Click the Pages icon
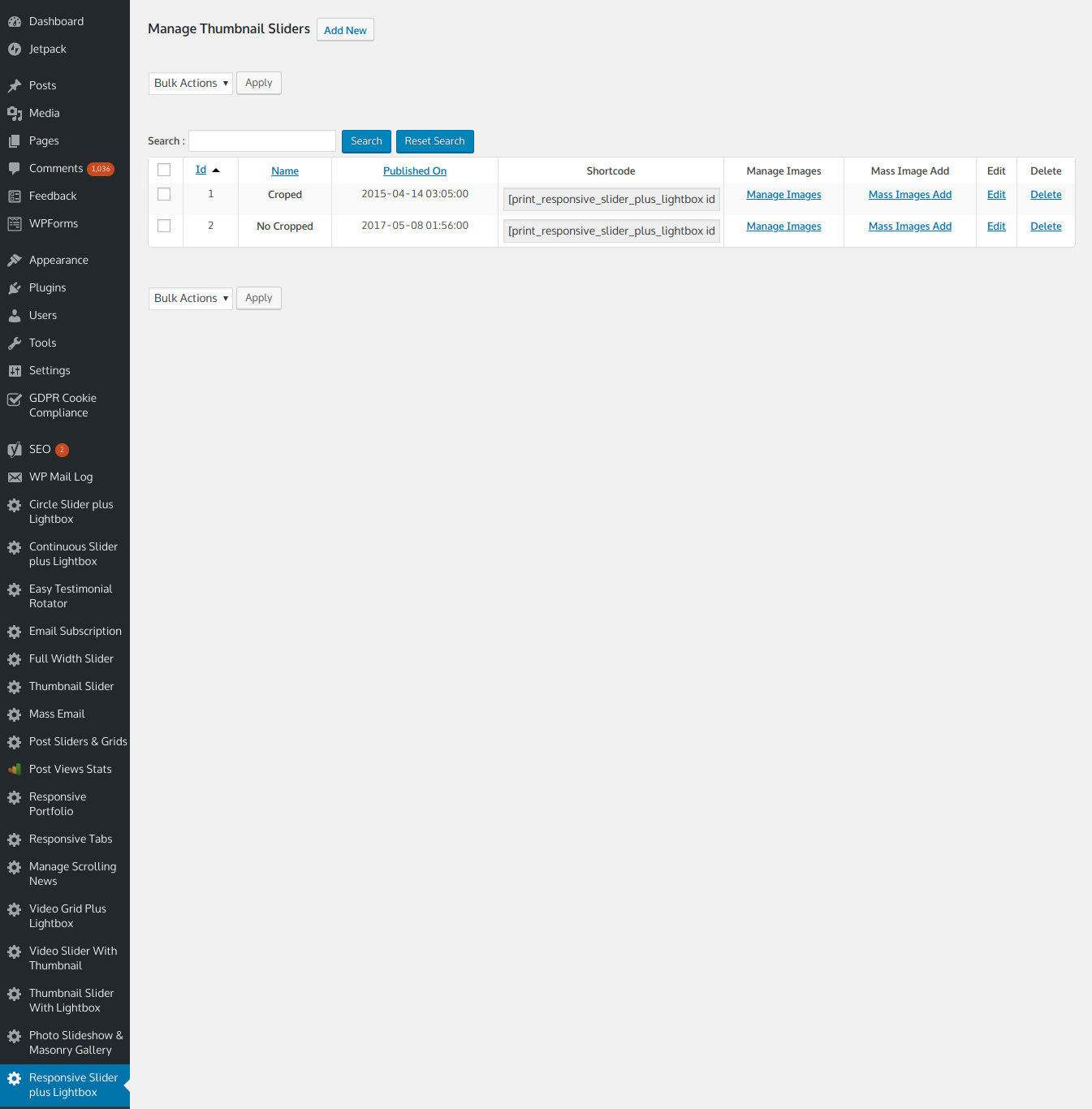Image resolution: width=1092 pixels, height=1109 pixels. 15,141
